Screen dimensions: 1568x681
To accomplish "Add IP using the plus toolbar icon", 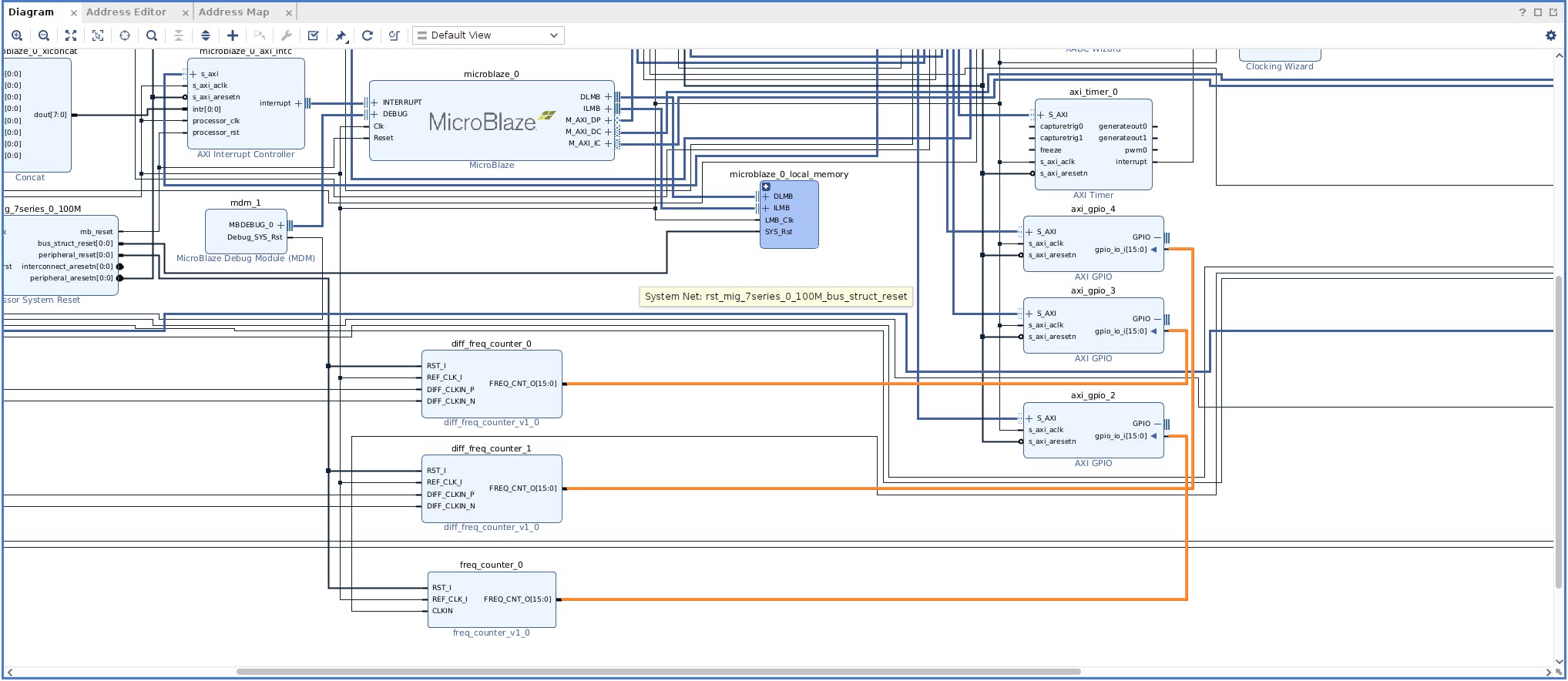I will (x=233, y=35).
